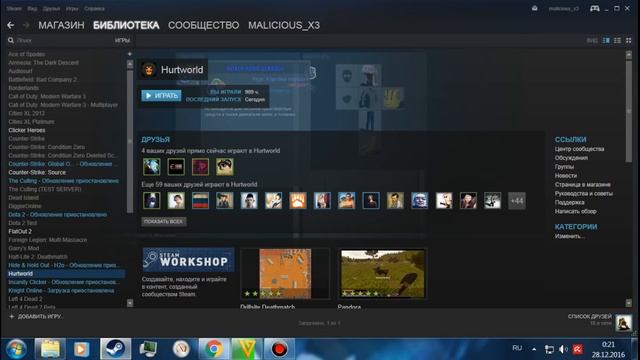Click network tray icon

coord(549,349)
